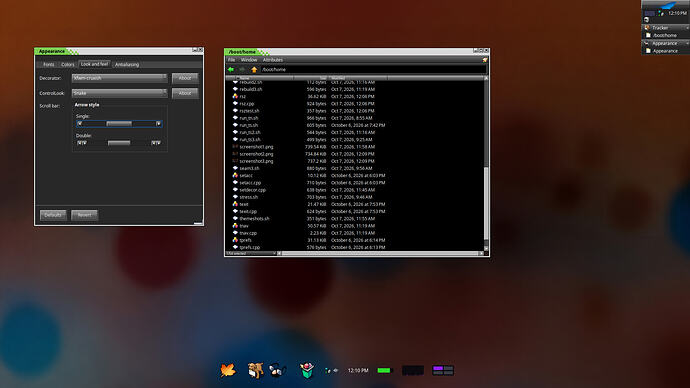Click the horizontal scrollbar in /boot/home window
Viewport: 690px width, 388px height.
point(380,253)
